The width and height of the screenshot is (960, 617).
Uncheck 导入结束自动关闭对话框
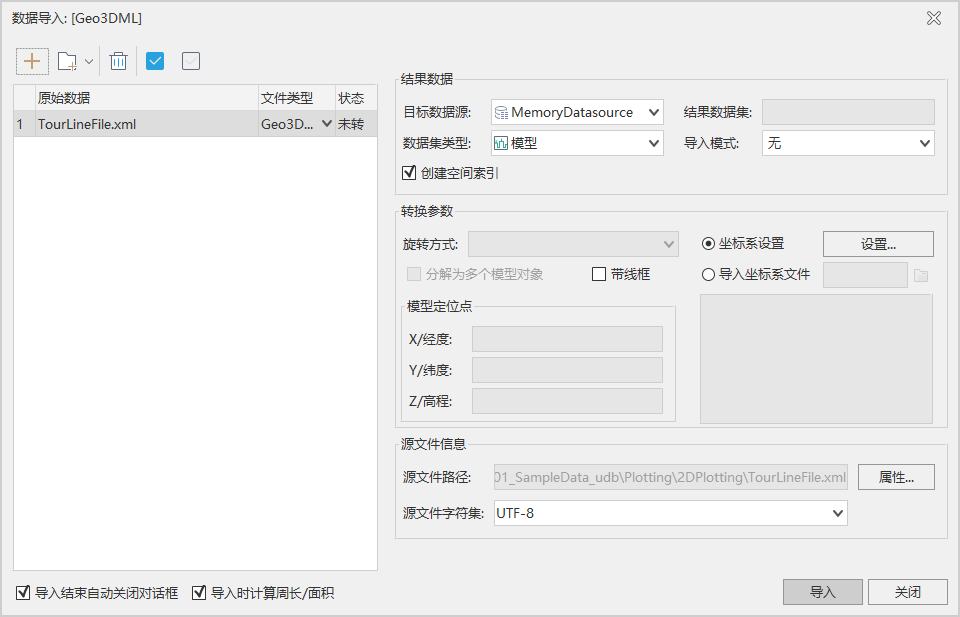(21, 592)
